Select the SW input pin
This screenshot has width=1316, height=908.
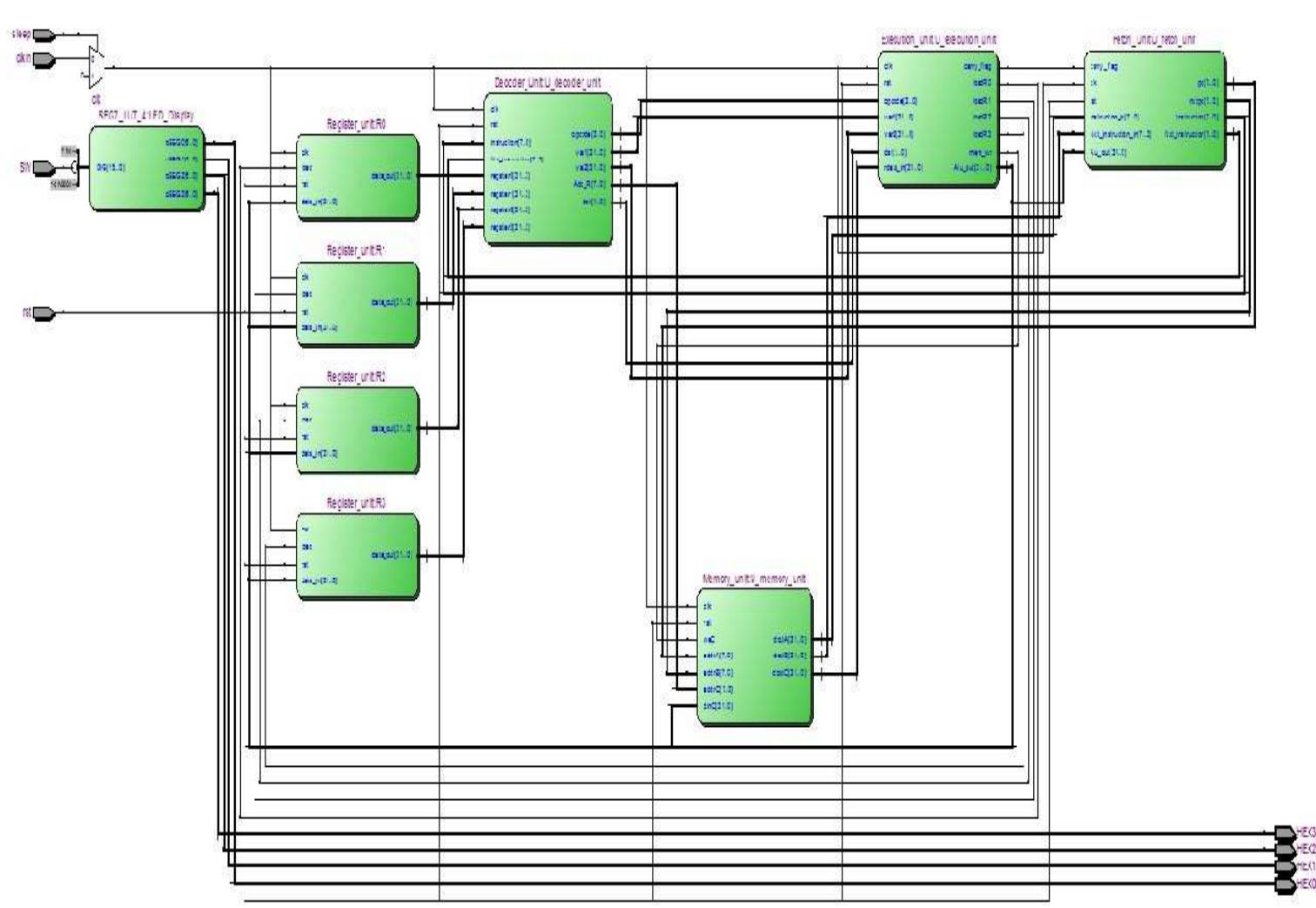[x=44, y=167]
